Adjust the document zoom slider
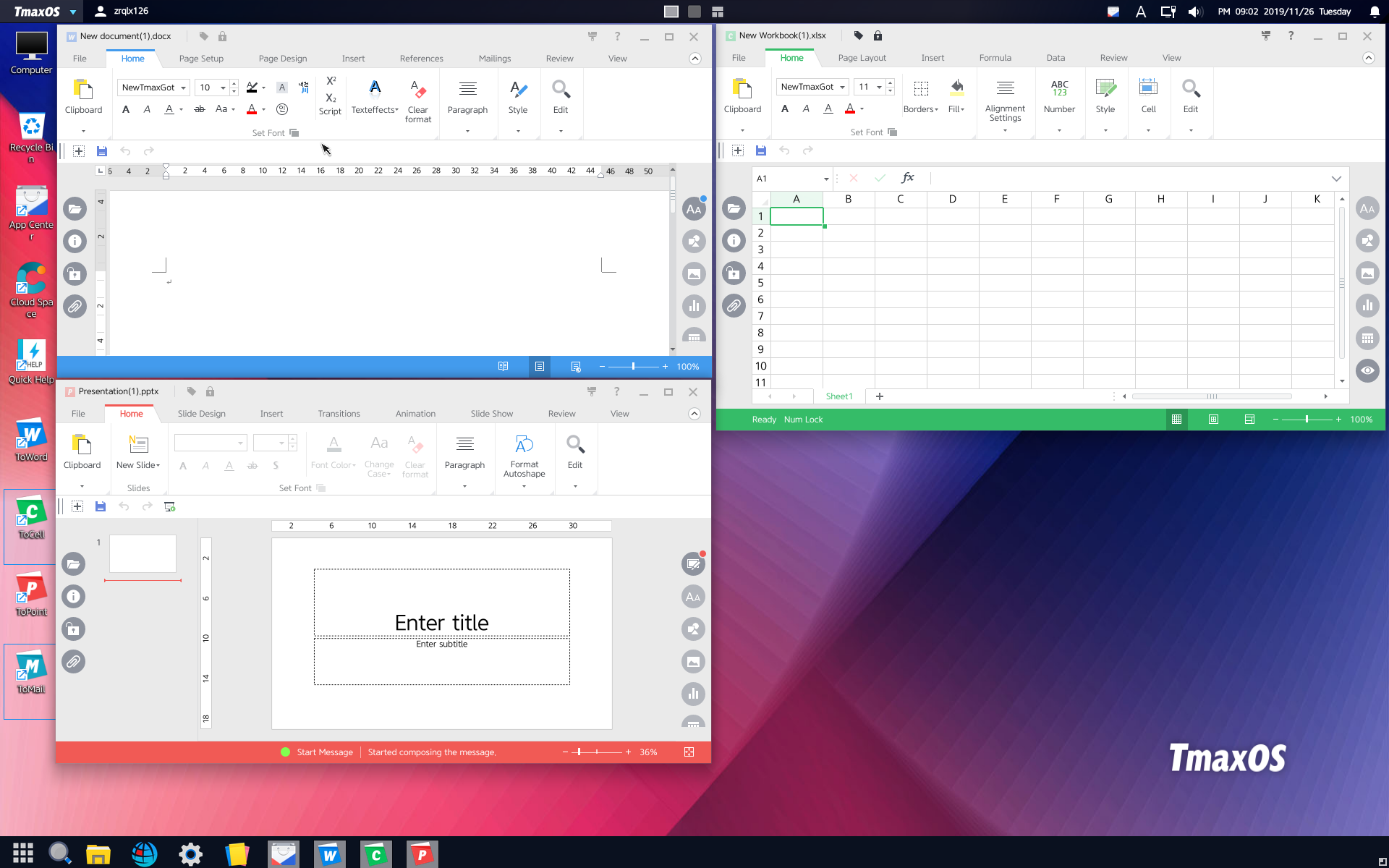Image resolution: width=1389 pixels, height=868 pixels. click(x=633, y=367)
